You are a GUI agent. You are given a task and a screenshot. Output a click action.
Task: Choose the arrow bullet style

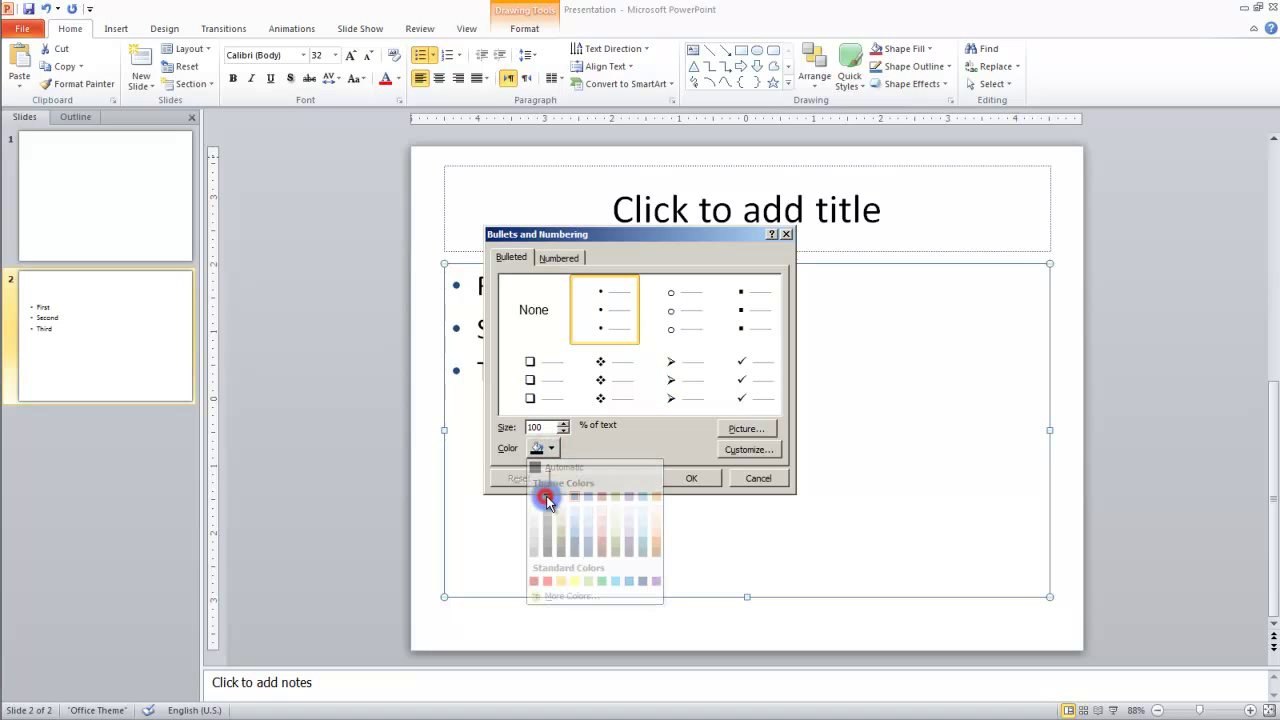coord(685,380)
